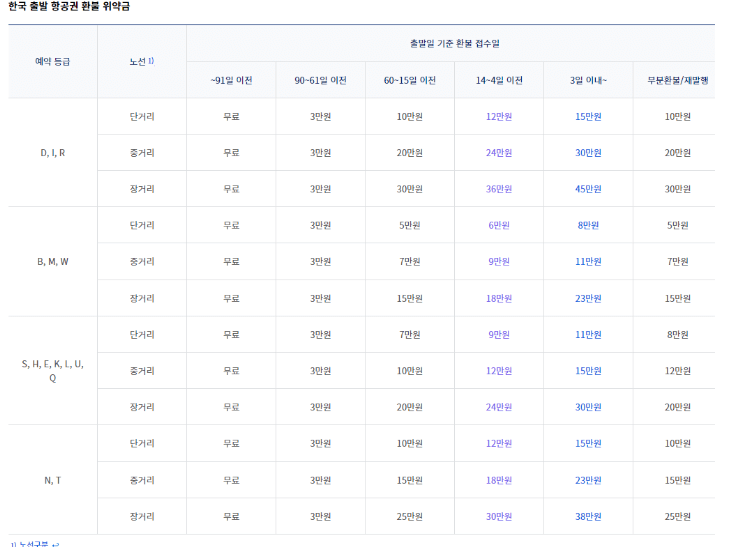Click 30만원 in D, I, R 중거리 row

pyautogui.click(x=588, y=153)
